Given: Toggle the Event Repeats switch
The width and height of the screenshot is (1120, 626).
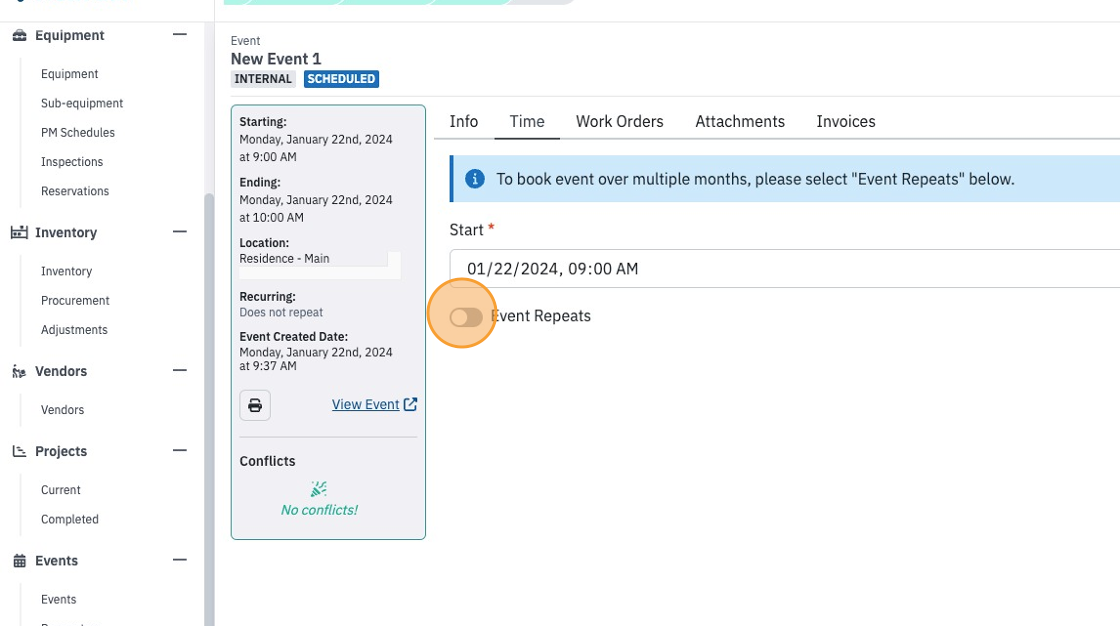Looking at the screenshot, I should [466, 317].
